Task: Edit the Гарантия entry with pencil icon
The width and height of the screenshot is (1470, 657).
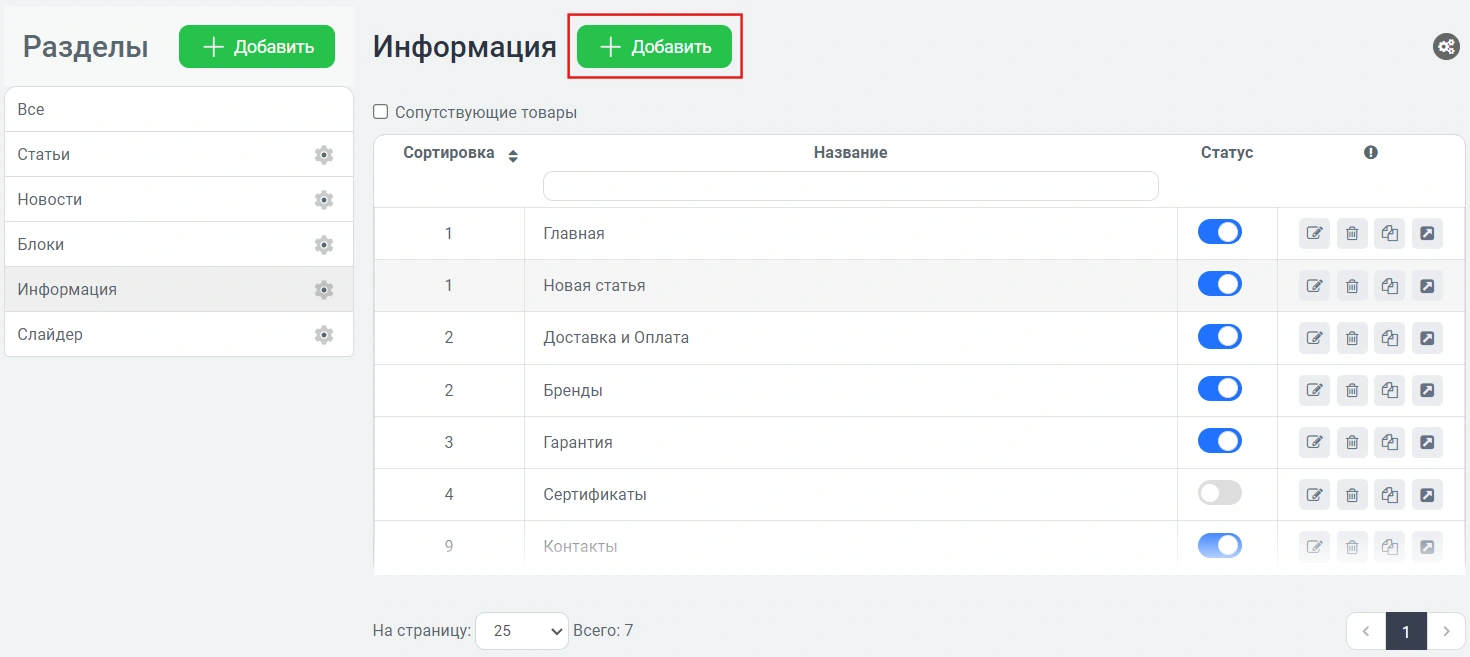Action: (x=1314, y=442)
